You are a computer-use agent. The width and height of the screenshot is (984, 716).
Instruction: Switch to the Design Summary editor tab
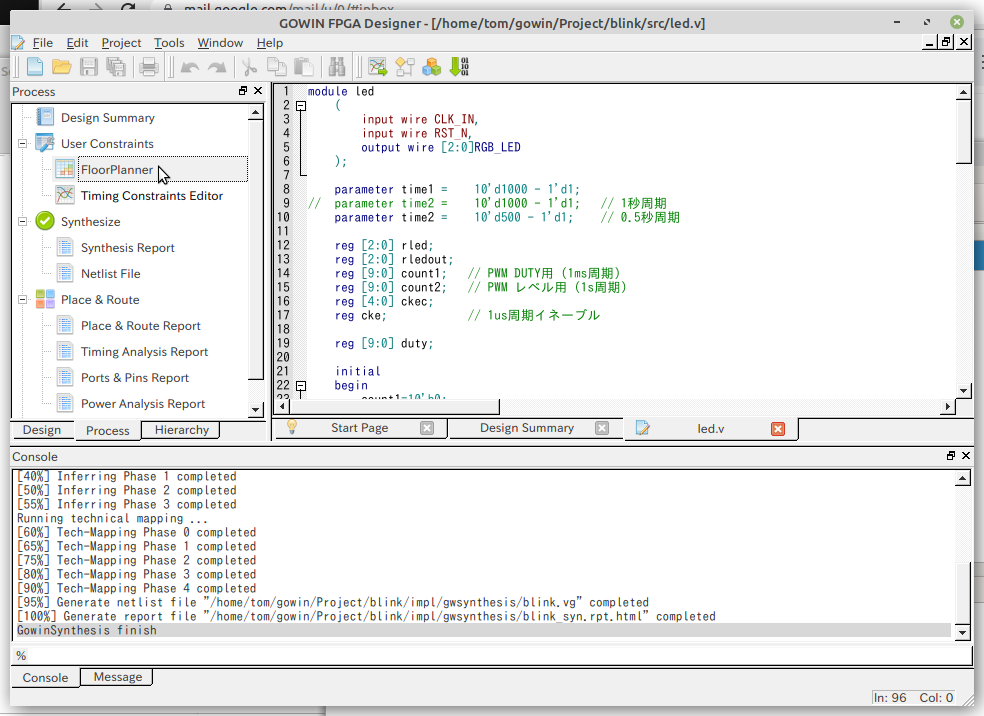tap(527, 428)
